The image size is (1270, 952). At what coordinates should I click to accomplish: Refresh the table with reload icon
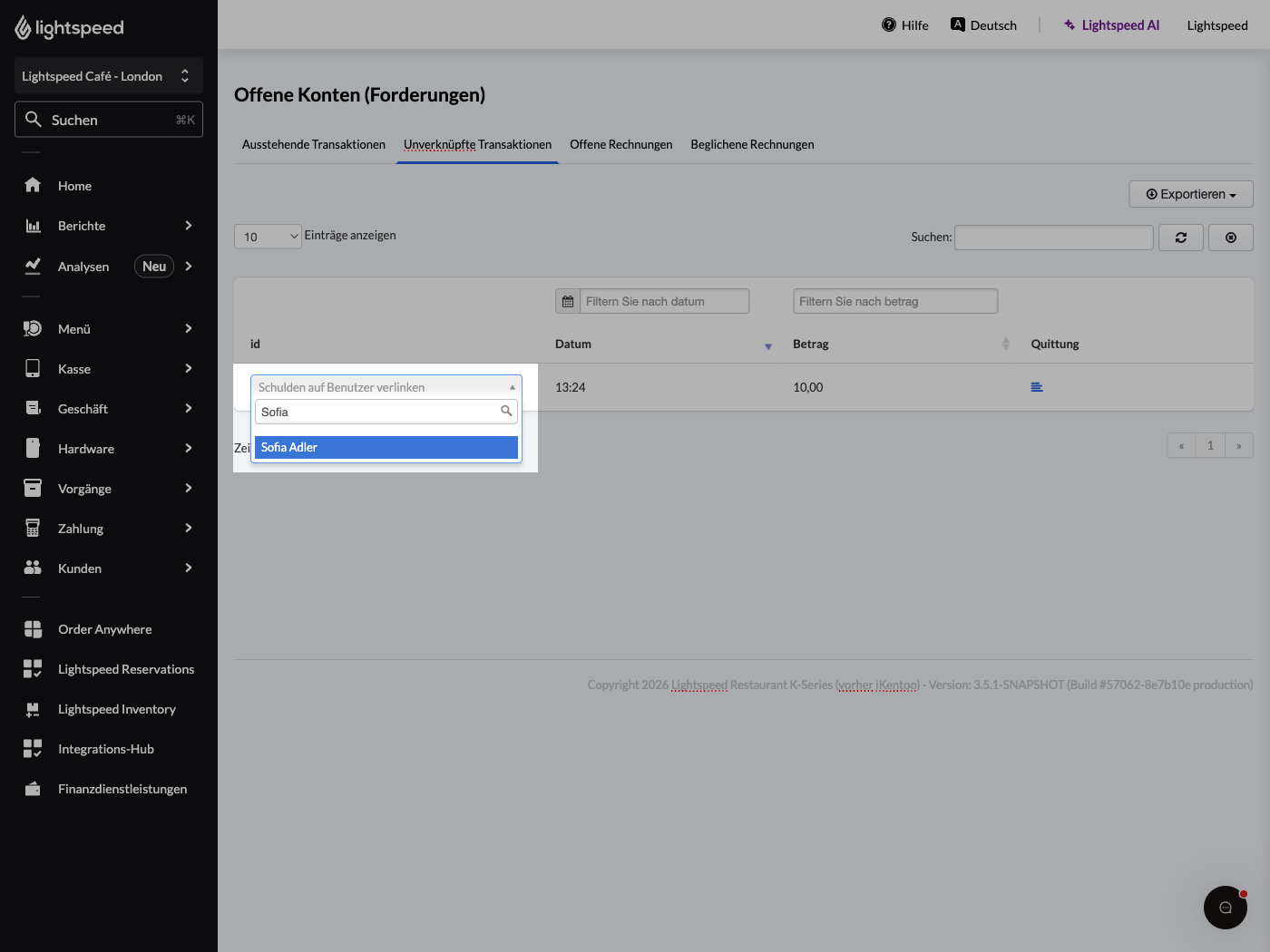pos(1181,238)
